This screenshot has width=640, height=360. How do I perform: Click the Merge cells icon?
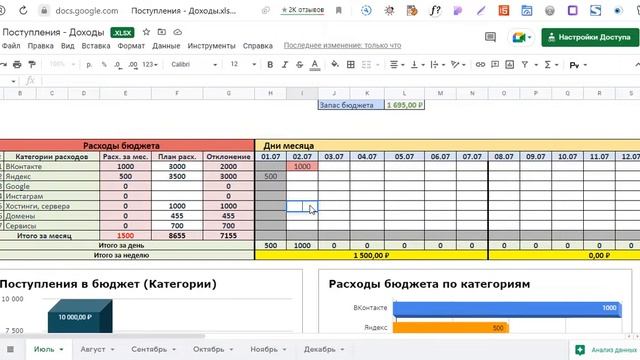366,64
